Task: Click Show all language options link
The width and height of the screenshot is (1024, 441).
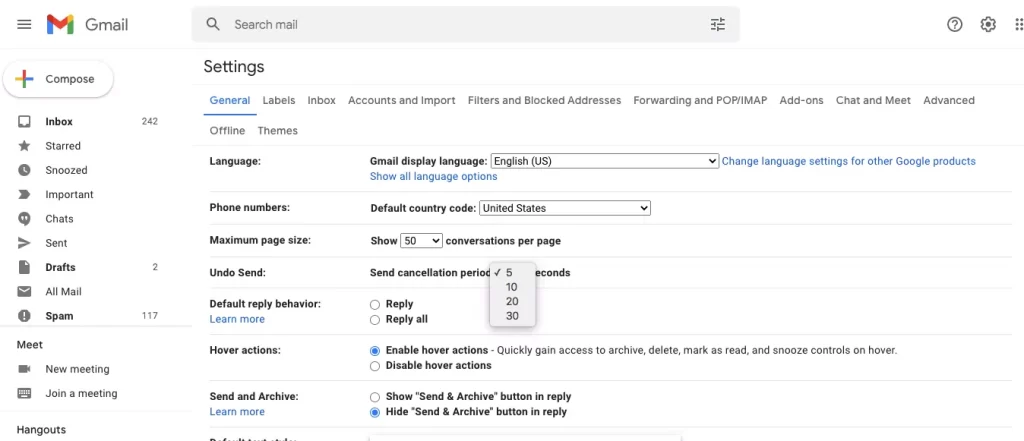Action: [434, 176]
